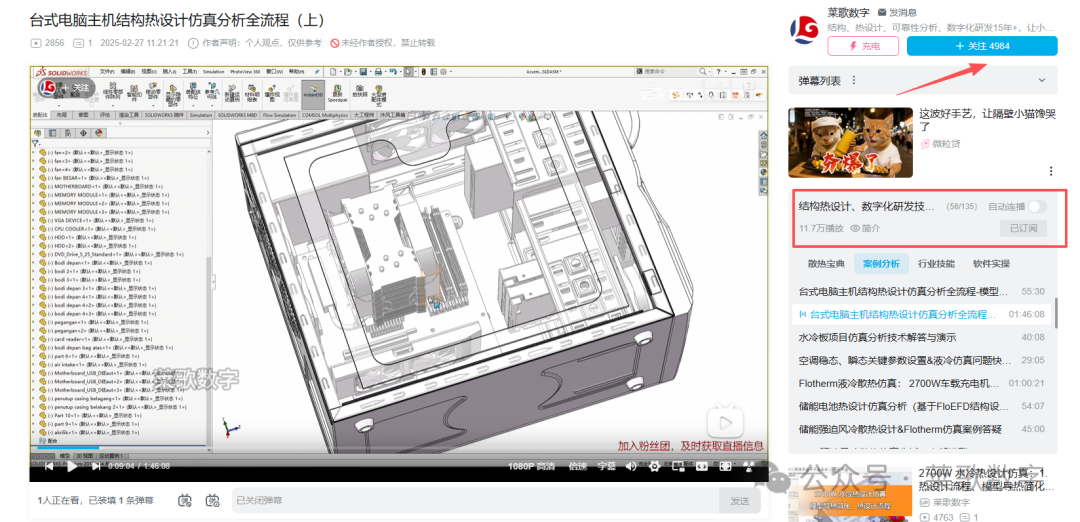Skip to the next video in player
1080x522 pixels.
pyautogui.click(x=96, y=466)
